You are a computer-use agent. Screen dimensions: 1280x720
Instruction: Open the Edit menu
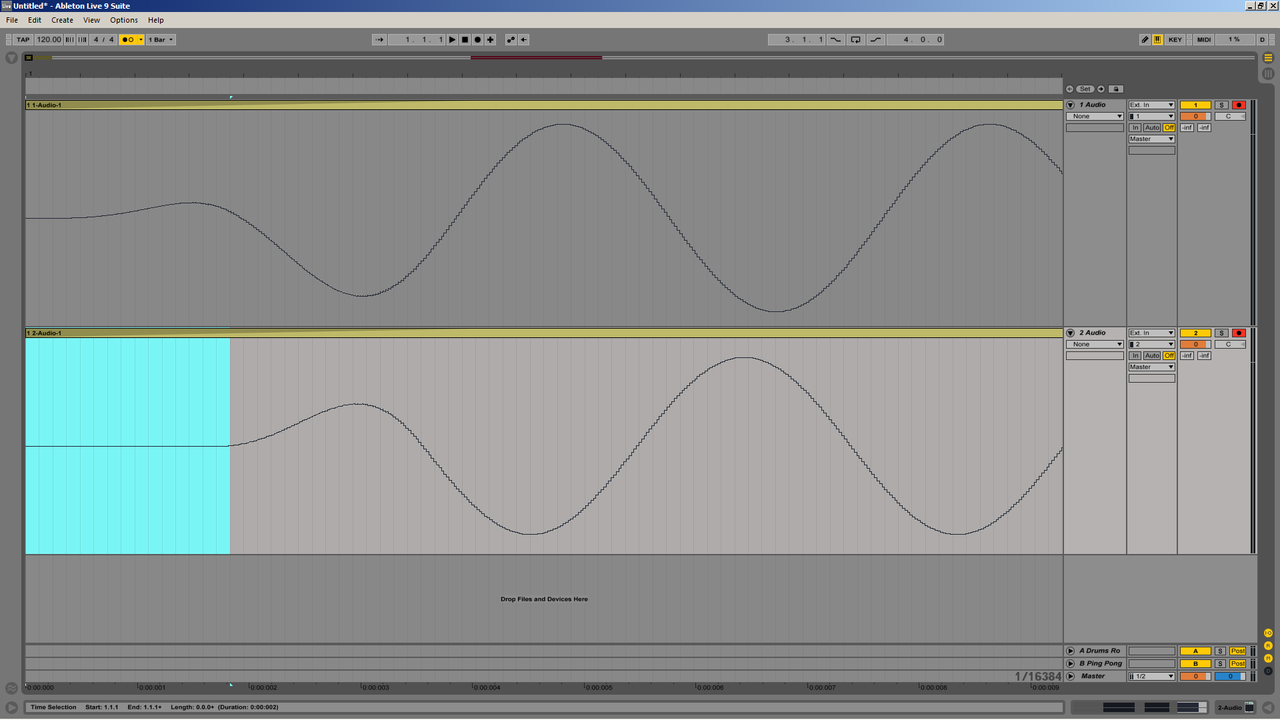(x=35, y=20)
